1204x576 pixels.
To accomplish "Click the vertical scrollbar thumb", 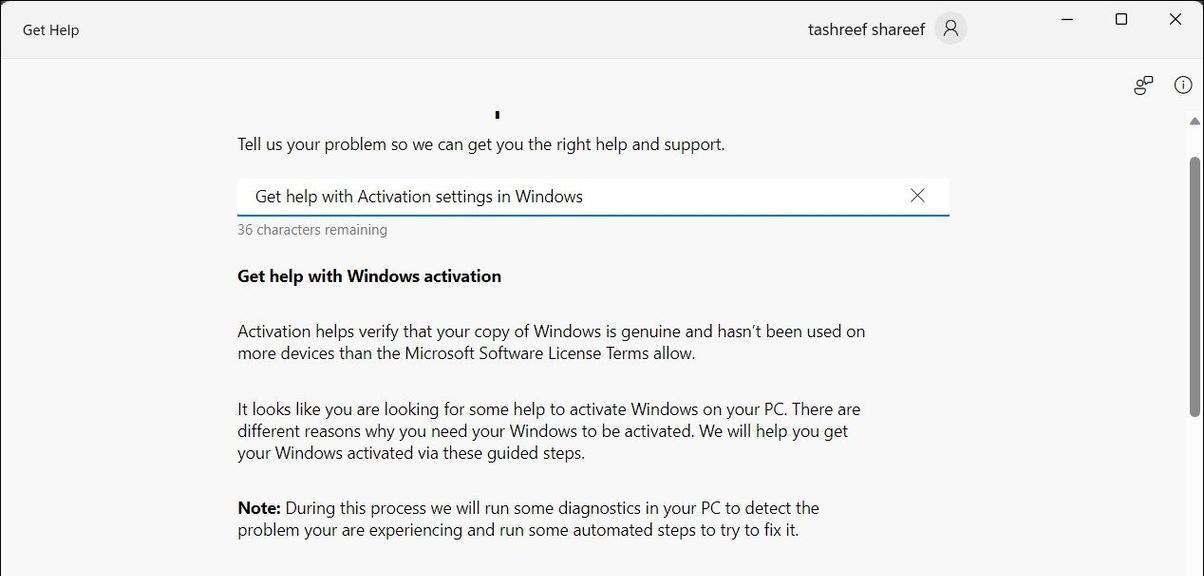I will pyautogui.click(x=1194, y=287).
